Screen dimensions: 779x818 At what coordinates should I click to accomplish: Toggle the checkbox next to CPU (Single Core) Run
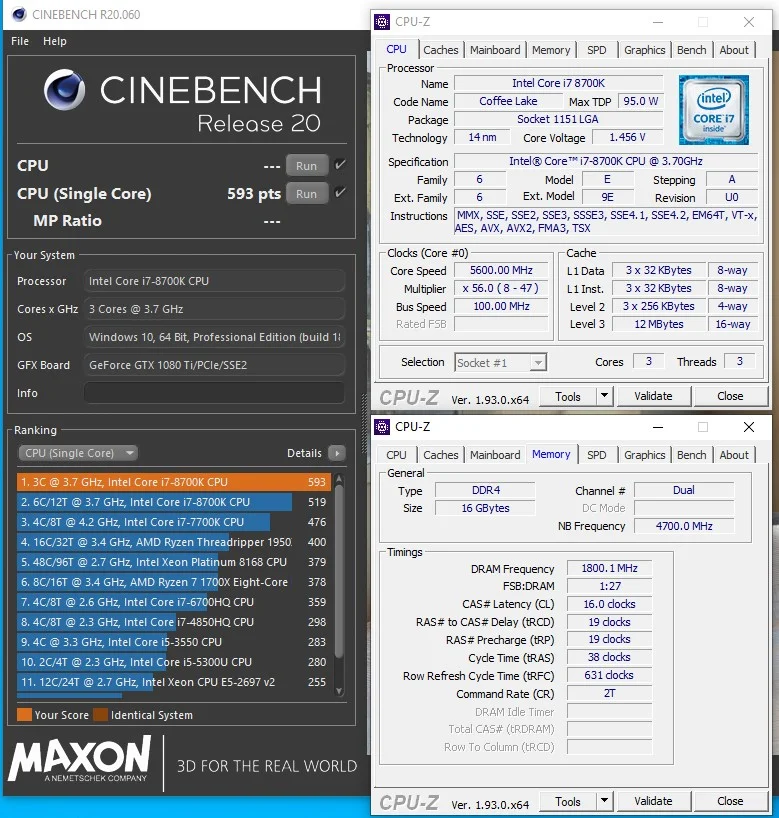pos(340,193)
